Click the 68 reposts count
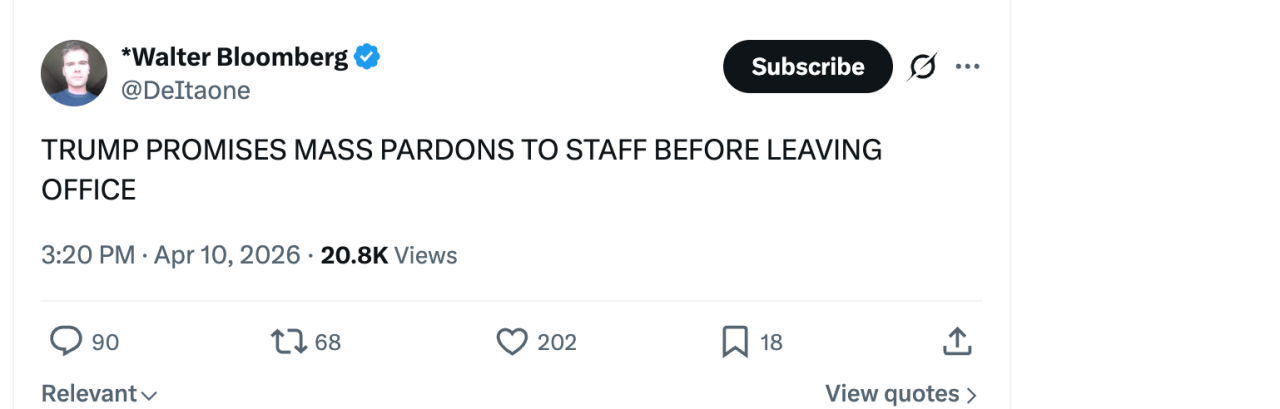Viewport: 1280px width, 409px height. [x=328, y=342]
